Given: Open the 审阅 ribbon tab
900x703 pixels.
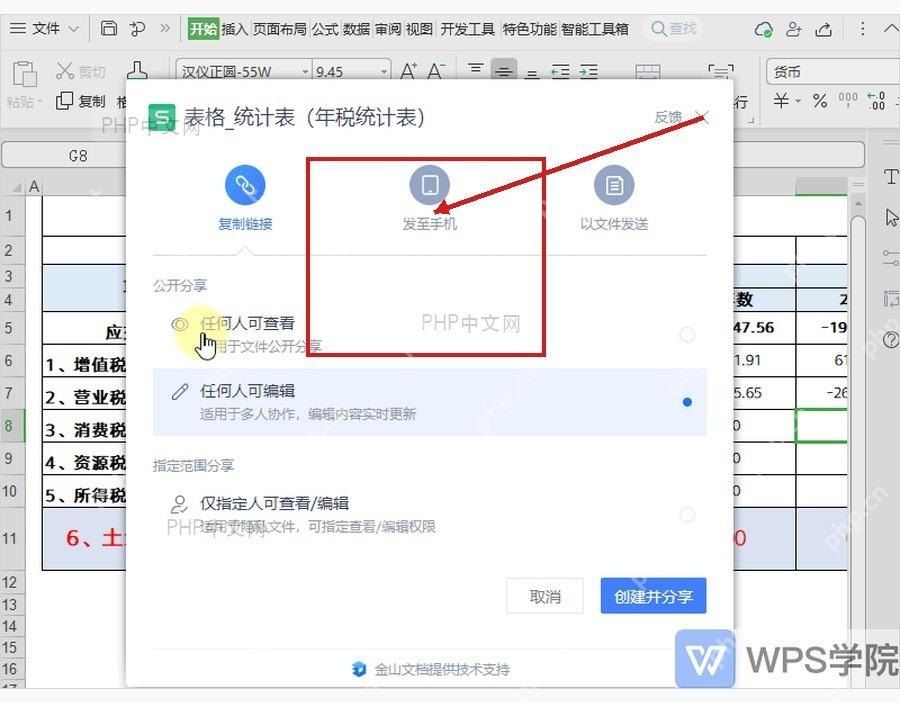Looking at the screenshot, I should pyautogui.click(x=388, y=29).
